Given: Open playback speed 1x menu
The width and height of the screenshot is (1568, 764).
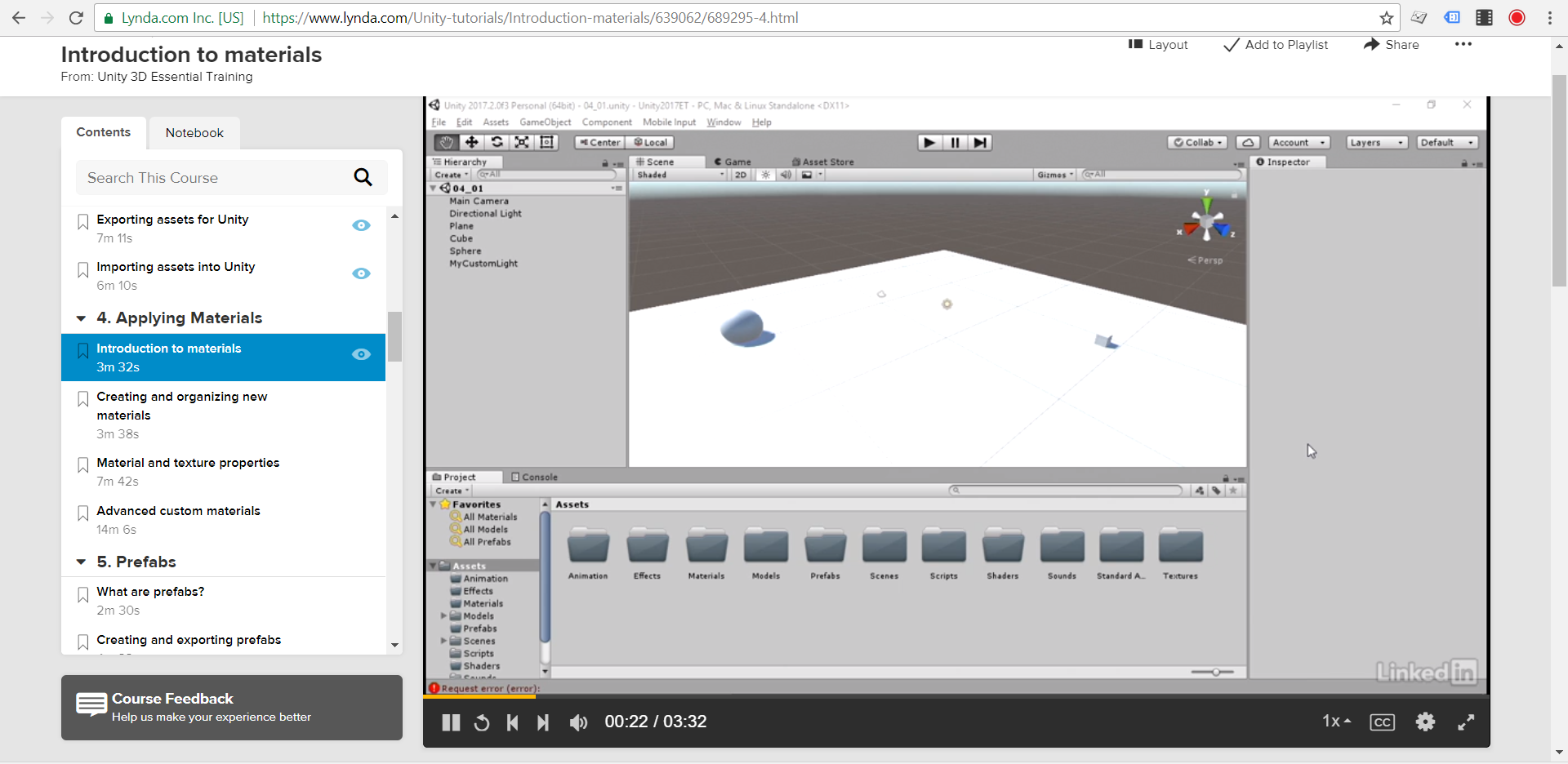Looking at the screenshot, I should coord(1337,721).
